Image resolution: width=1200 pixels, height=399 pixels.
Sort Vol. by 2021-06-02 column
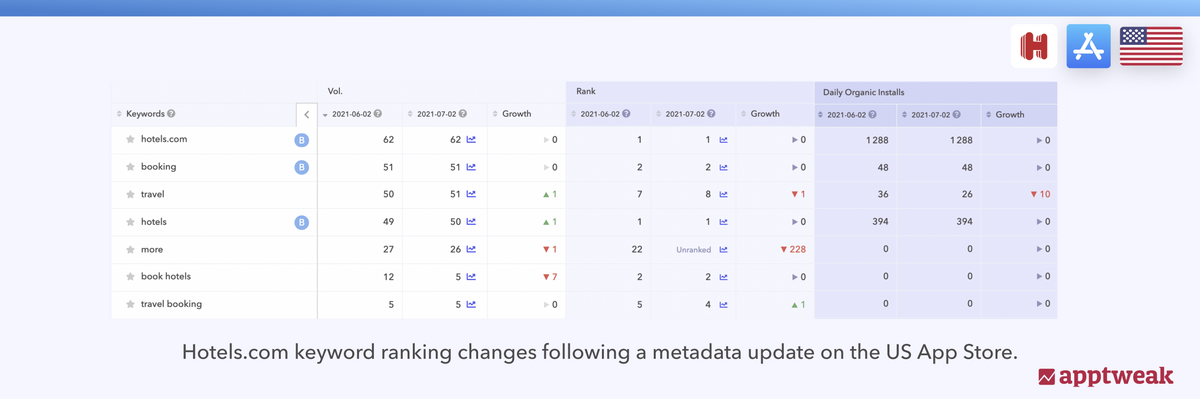click(324, 114)
